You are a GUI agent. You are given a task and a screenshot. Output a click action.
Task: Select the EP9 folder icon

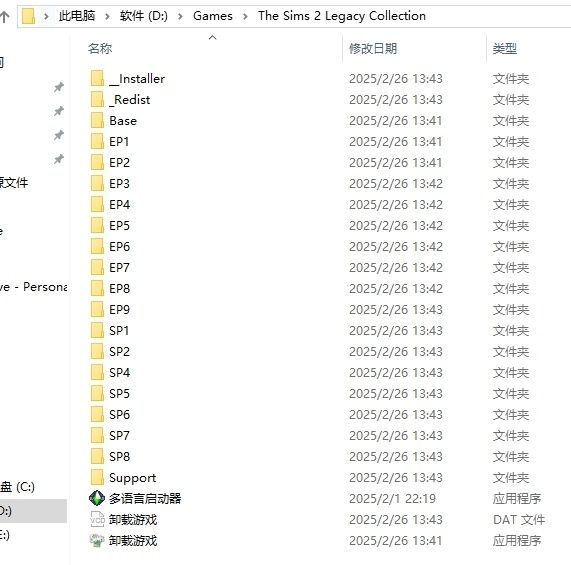97,309
